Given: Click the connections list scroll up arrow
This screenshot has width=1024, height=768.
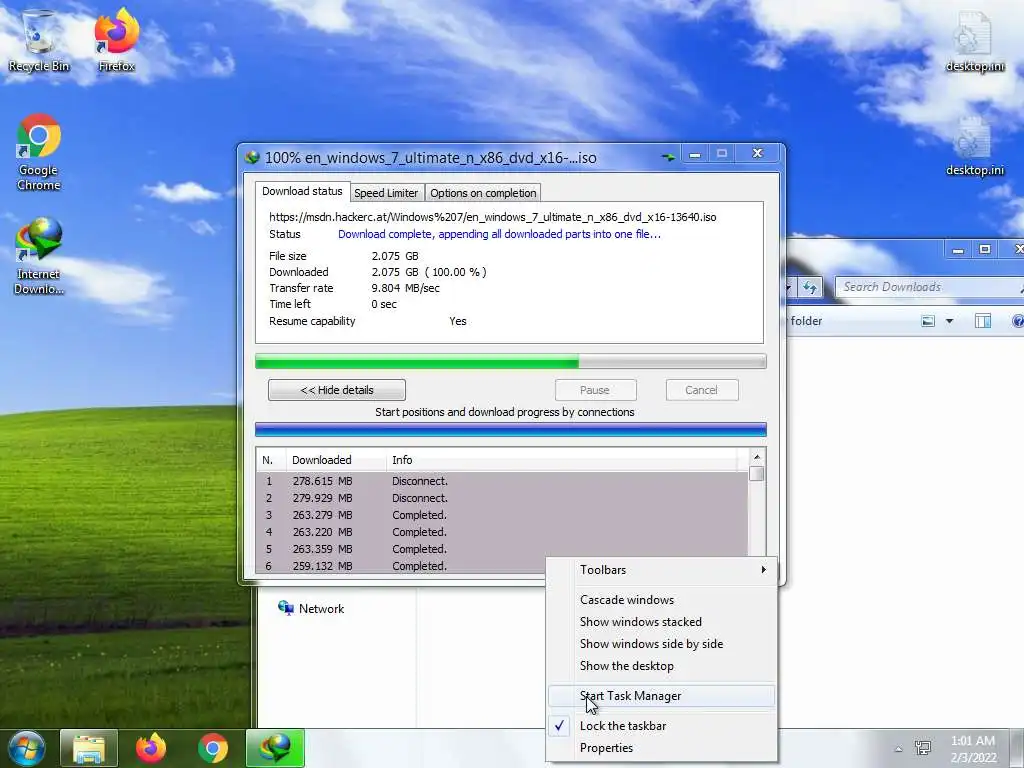Looking at the screenshot, I should (757, 457).
